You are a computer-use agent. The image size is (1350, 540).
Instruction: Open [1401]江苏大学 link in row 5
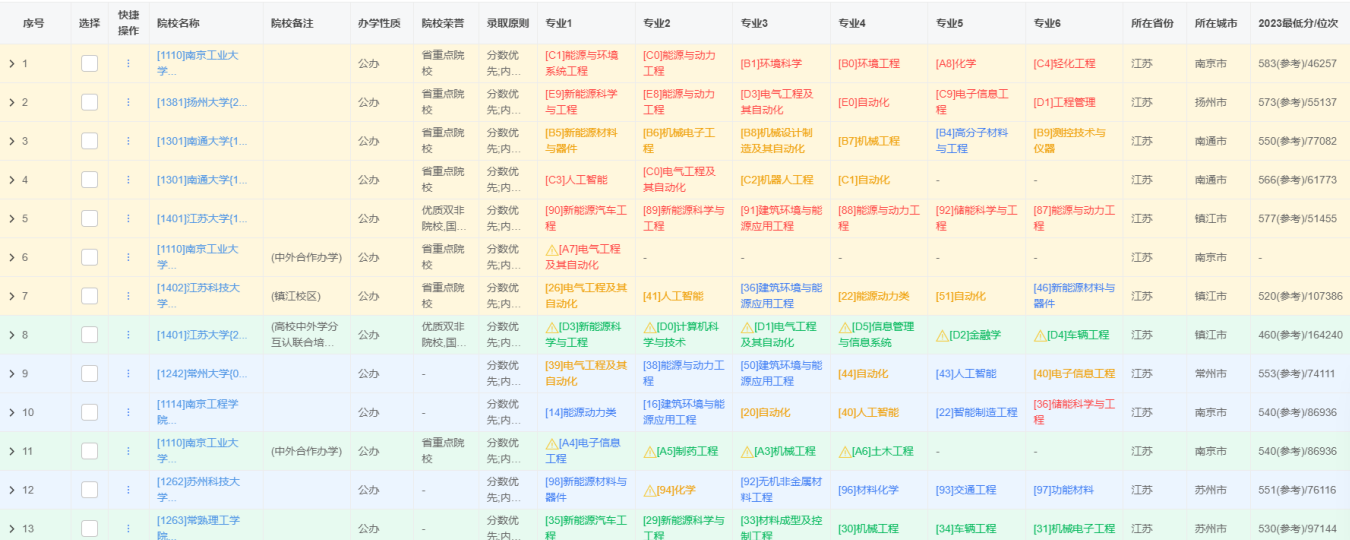pyautogui.click(x=202, y=218)
